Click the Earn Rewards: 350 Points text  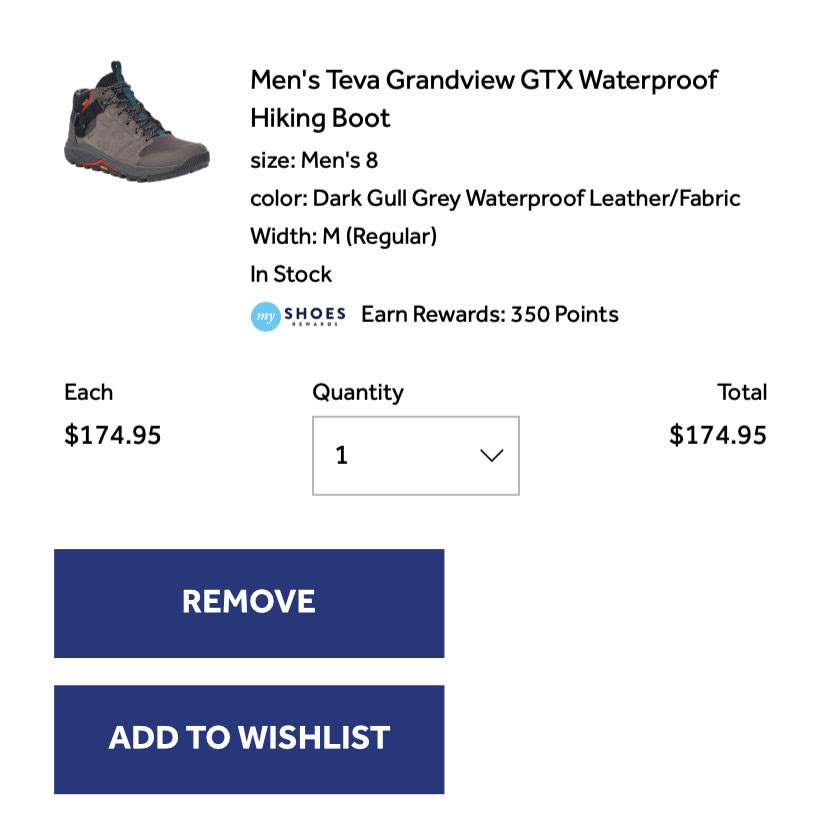coord(490,314)
